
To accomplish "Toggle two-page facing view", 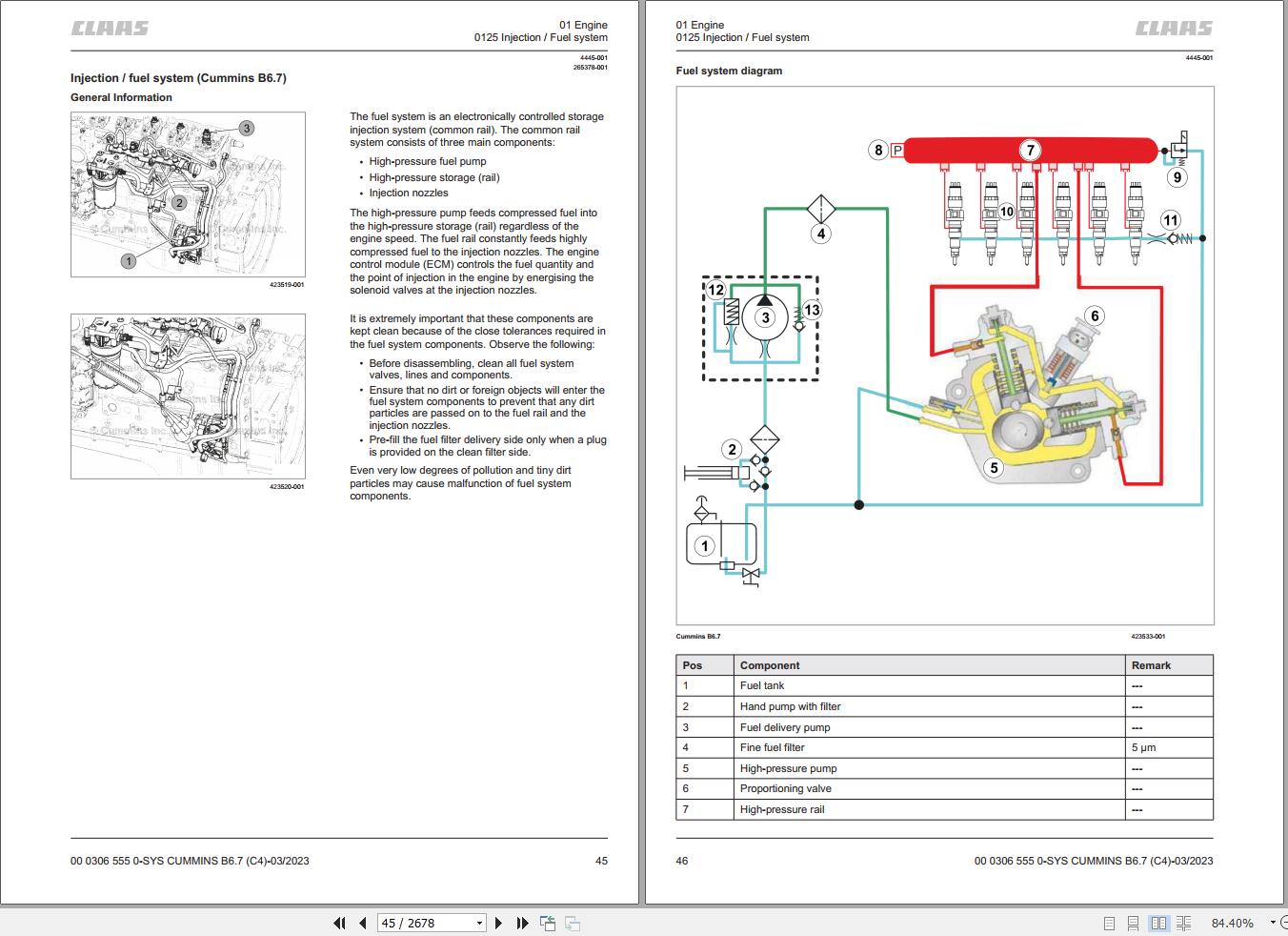I will point(1158,923).
